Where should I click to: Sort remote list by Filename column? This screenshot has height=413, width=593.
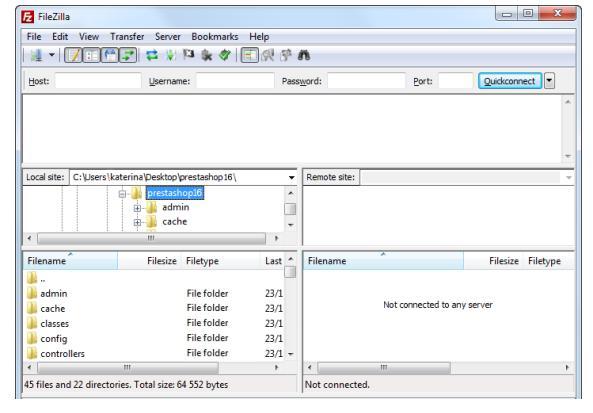point(384,261)
